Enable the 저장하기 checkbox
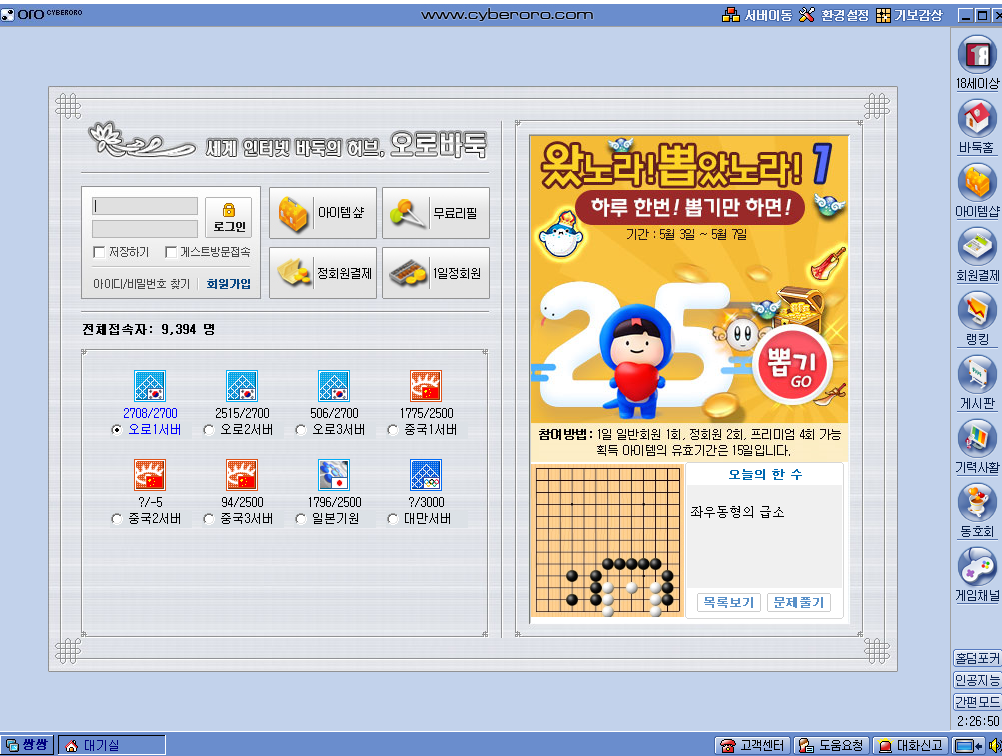Screen dimensions: 1002x756 click(x=99, y=252)
